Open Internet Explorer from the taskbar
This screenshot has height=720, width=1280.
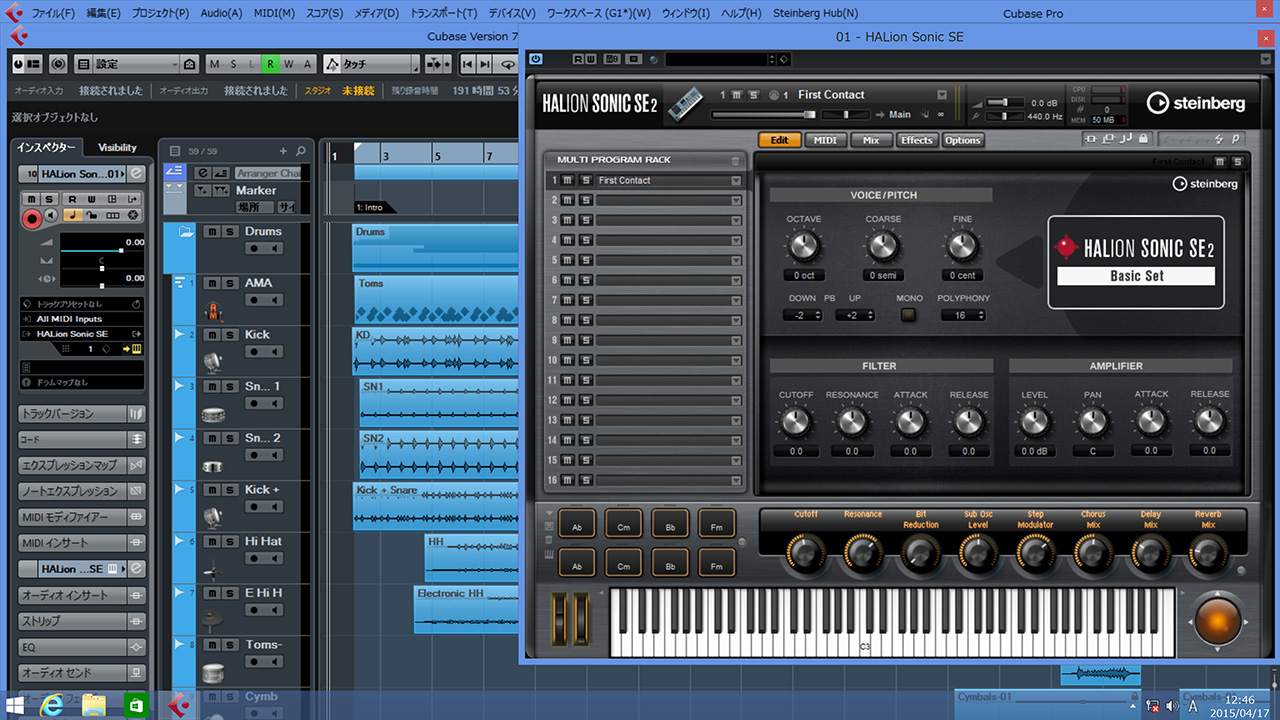coord(52,705)
